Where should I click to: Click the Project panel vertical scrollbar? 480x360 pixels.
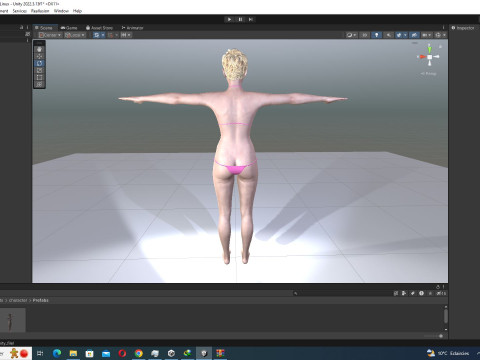click(x=446, y=316)
